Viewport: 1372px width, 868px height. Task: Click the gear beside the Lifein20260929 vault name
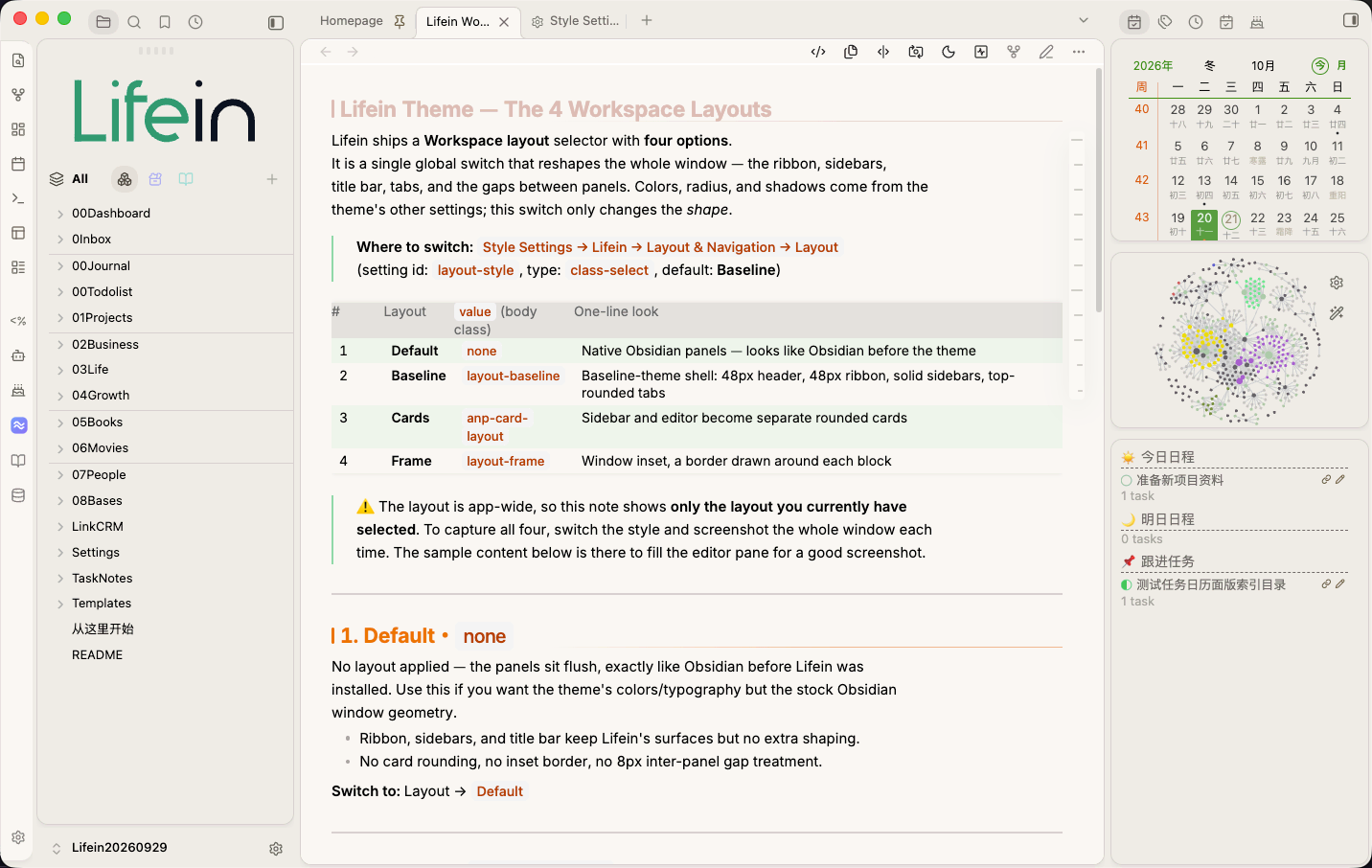click(x=276, y=849)
